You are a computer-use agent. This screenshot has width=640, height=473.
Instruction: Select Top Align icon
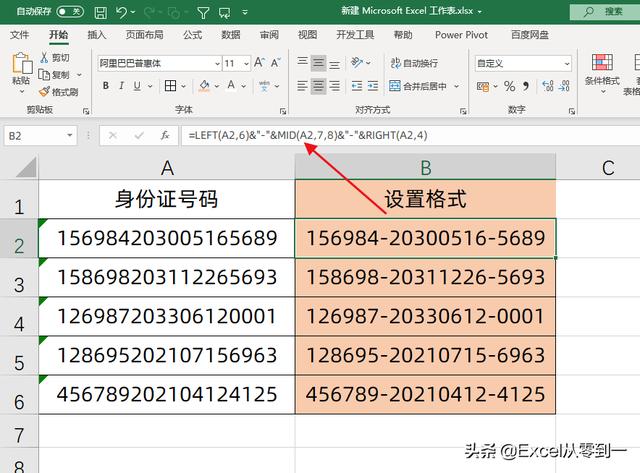[302, 63]
